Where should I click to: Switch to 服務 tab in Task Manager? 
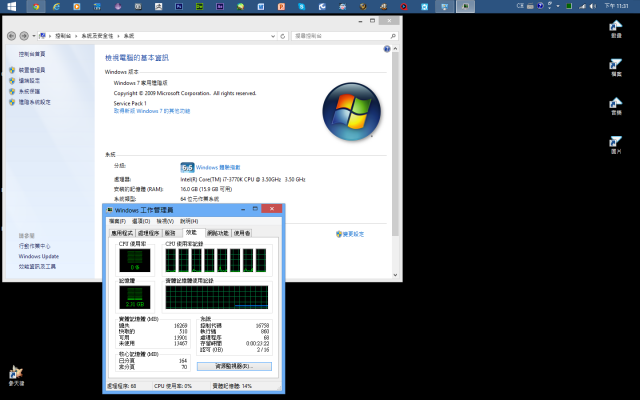pos(170,233)
